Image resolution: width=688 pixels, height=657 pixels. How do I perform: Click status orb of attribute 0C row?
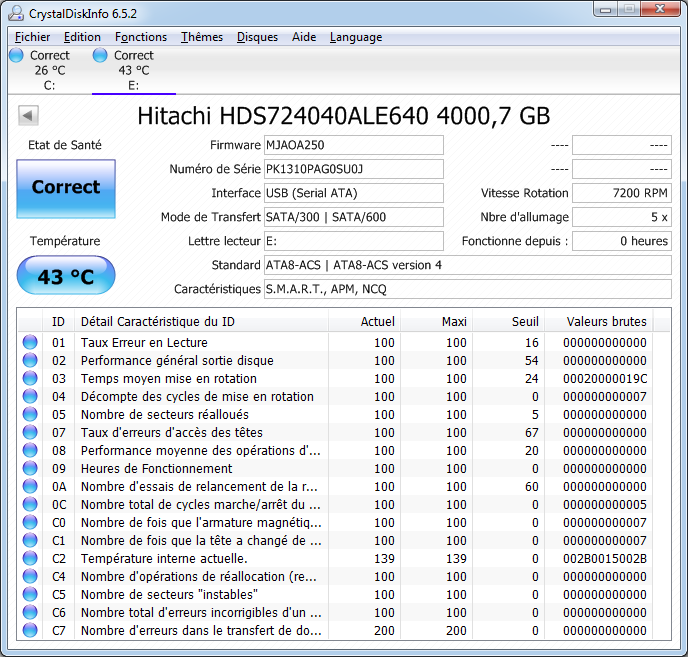pyautogui.click(x=30, y=504)
